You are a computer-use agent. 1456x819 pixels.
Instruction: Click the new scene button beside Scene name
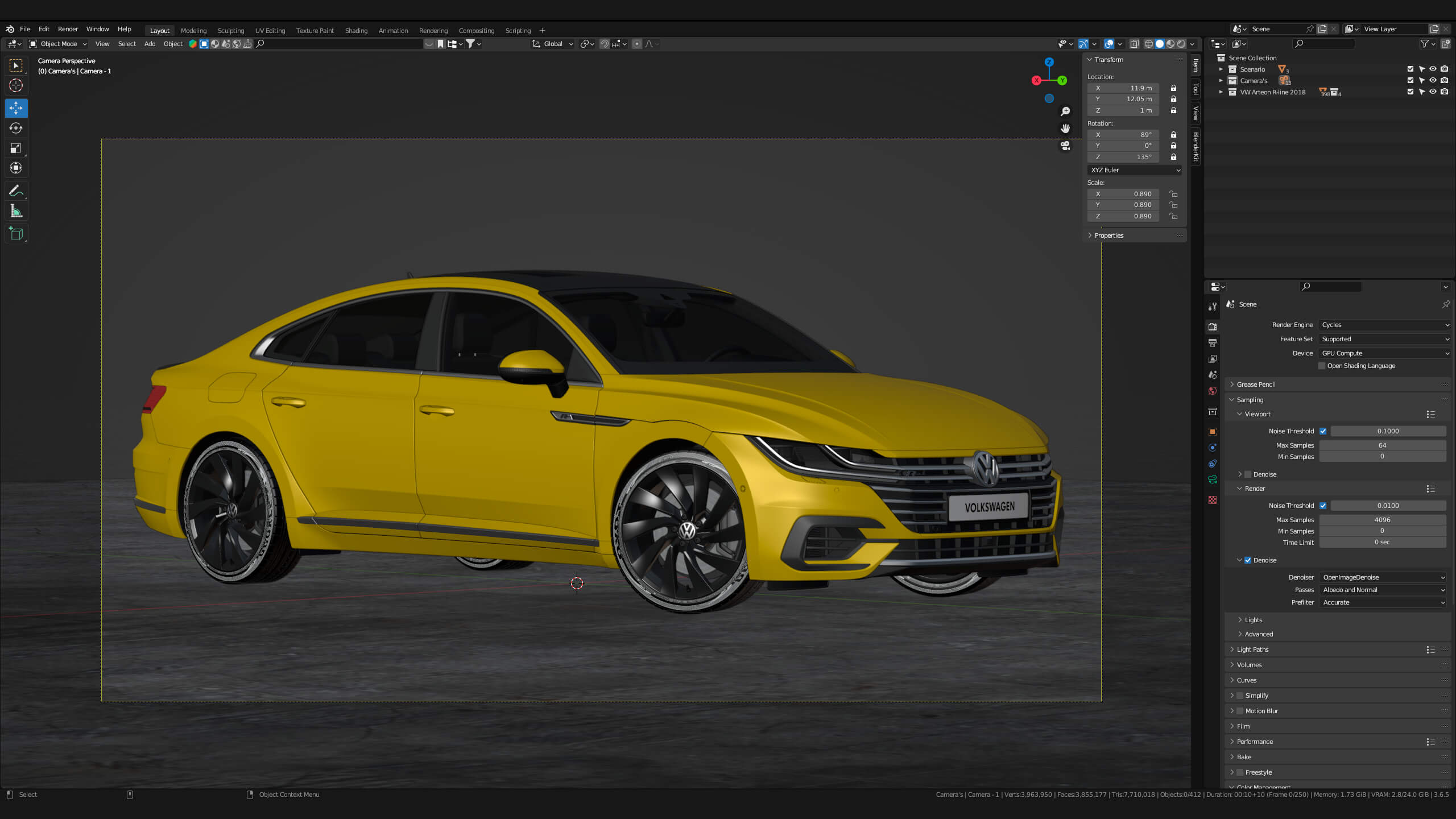pos(1322,29)
